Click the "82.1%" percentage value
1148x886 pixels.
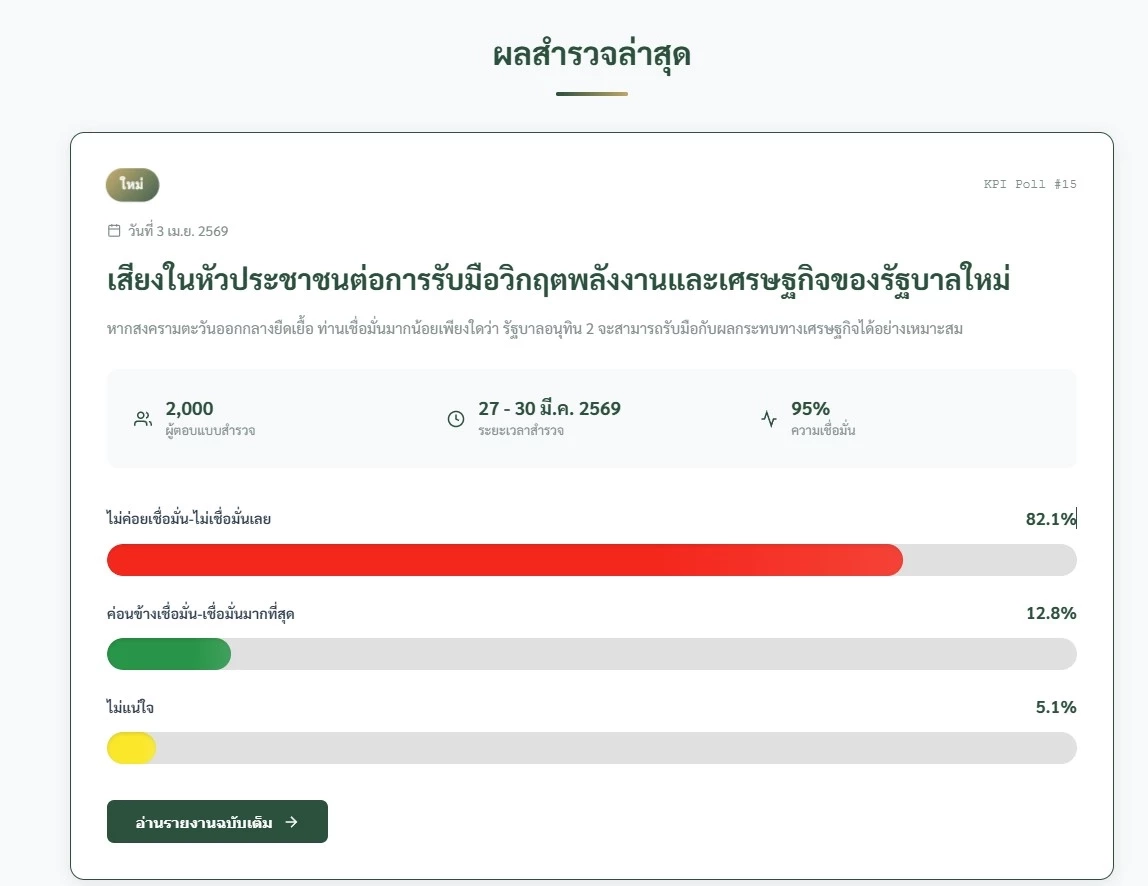click(x=1050, y=519)
